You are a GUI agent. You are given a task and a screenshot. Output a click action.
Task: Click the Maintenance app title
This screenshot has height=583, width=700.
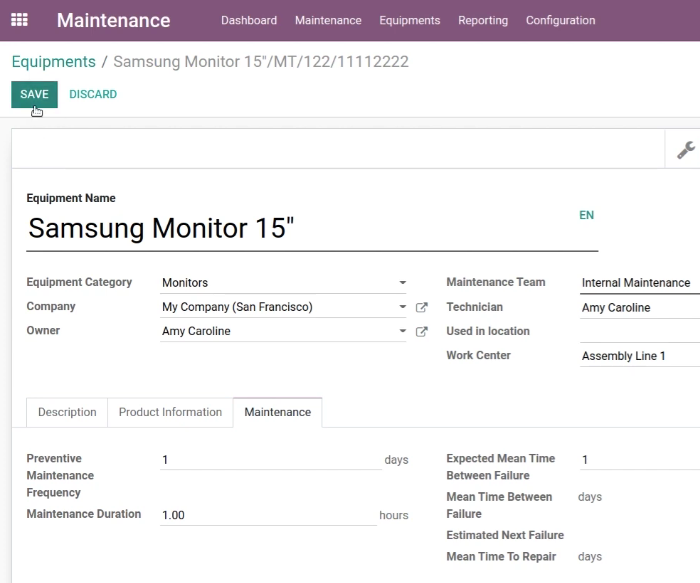(113, 20)
